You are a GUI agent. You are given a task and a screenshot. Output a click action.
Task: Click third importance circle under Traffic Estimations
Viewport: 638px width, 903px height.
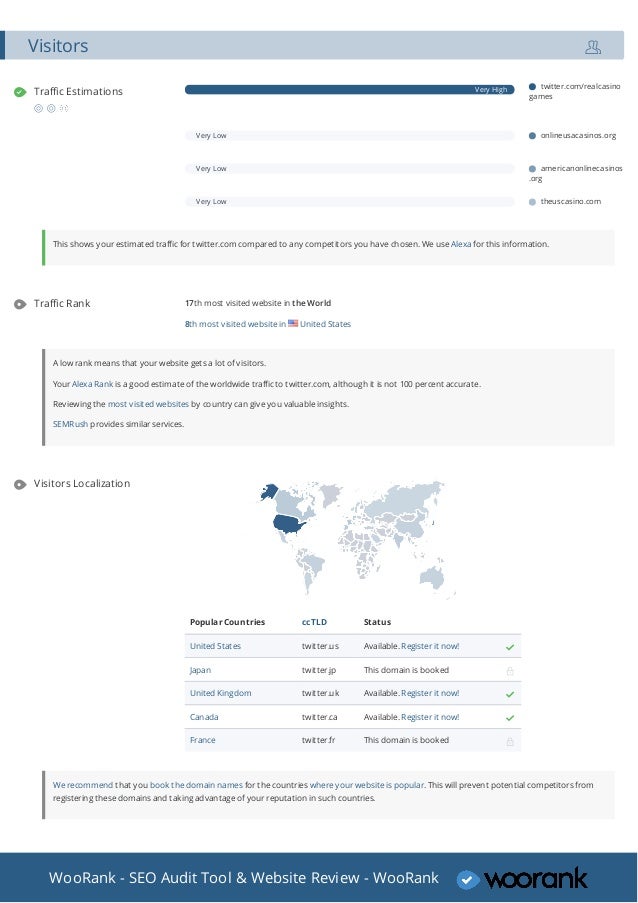coord(64,108)
